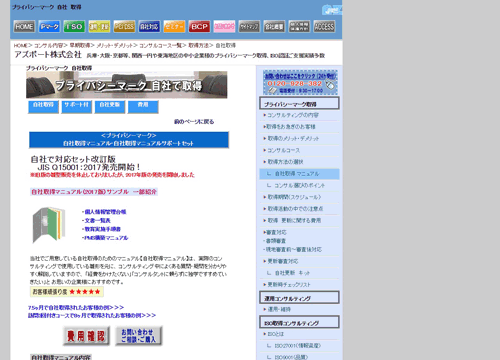
Task: Go to the gray サイトマップ nav button
Action: [249, 27]
